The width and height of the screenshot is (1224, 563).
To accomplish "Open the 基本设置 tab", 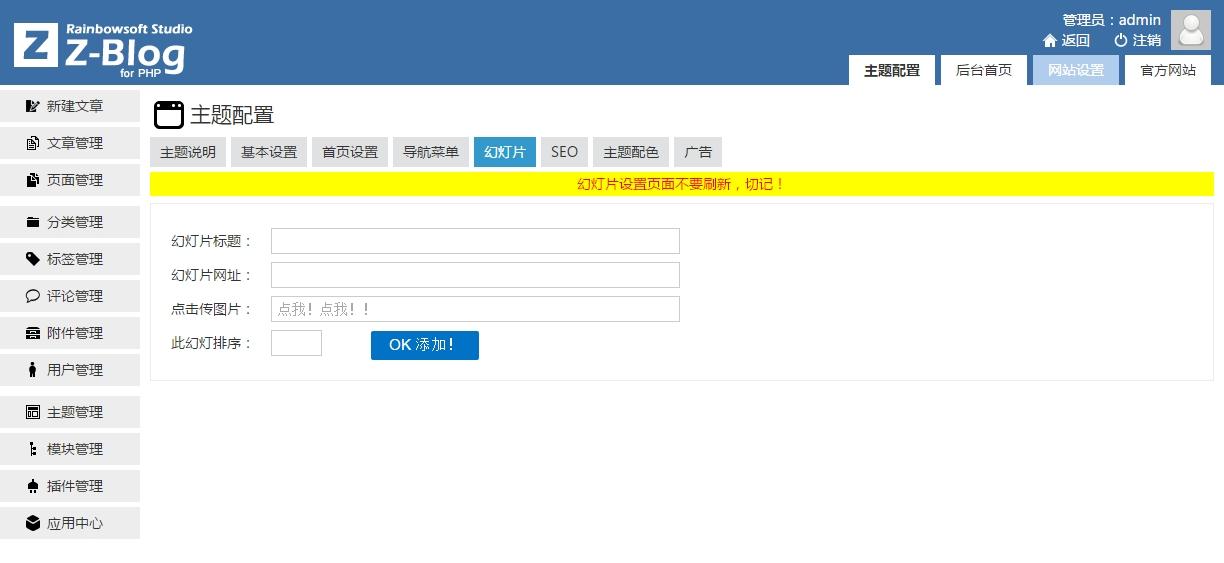I will pyautogui.click(x=269, y=152).
